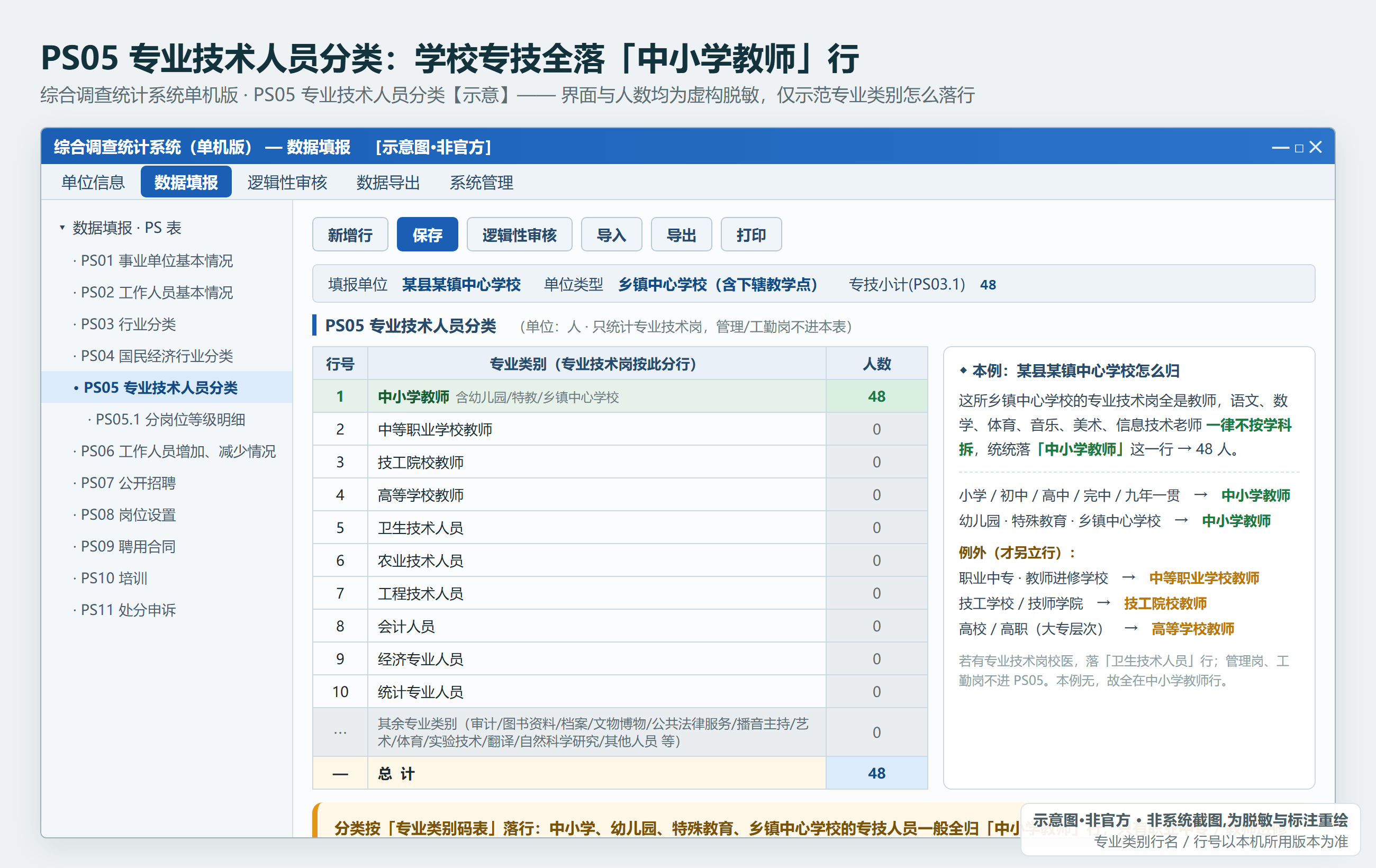The height and width of the screenshot is (868, 1376).
Task: Select the 中等职业学校教师 row label
Action: pyautogui.click(x=434, y=430)
